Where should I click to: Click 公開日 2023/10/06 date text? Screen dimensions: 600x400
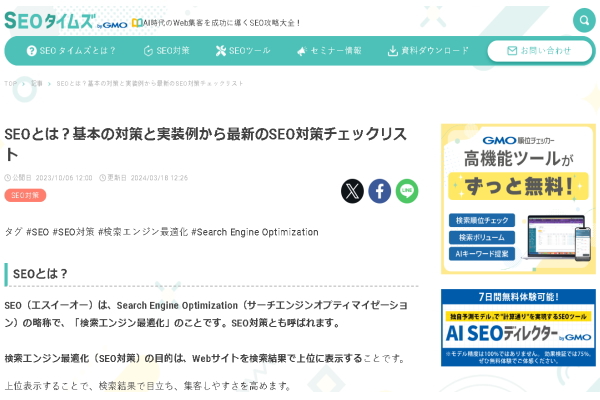tap(48, 178)
